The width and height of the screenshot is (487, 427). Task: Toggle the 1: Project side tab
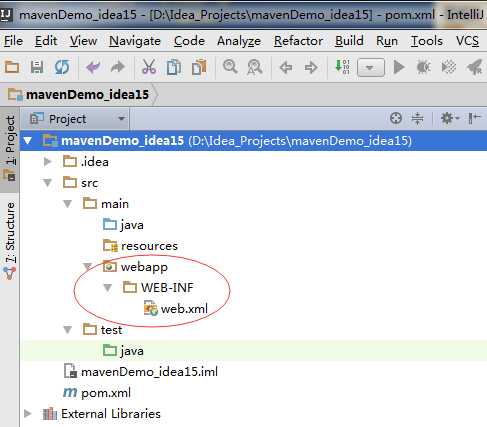click(10, 149)
